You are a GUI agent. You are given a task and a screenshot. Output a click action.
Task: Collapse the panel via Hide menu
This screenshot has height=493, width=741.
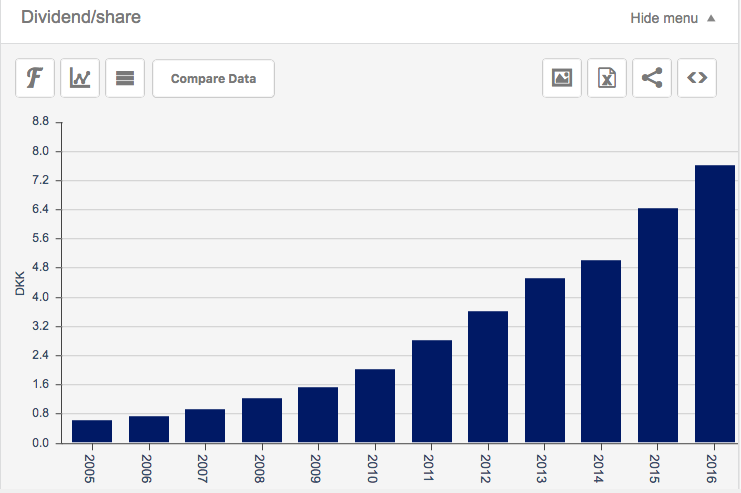[x=672, y=18]
